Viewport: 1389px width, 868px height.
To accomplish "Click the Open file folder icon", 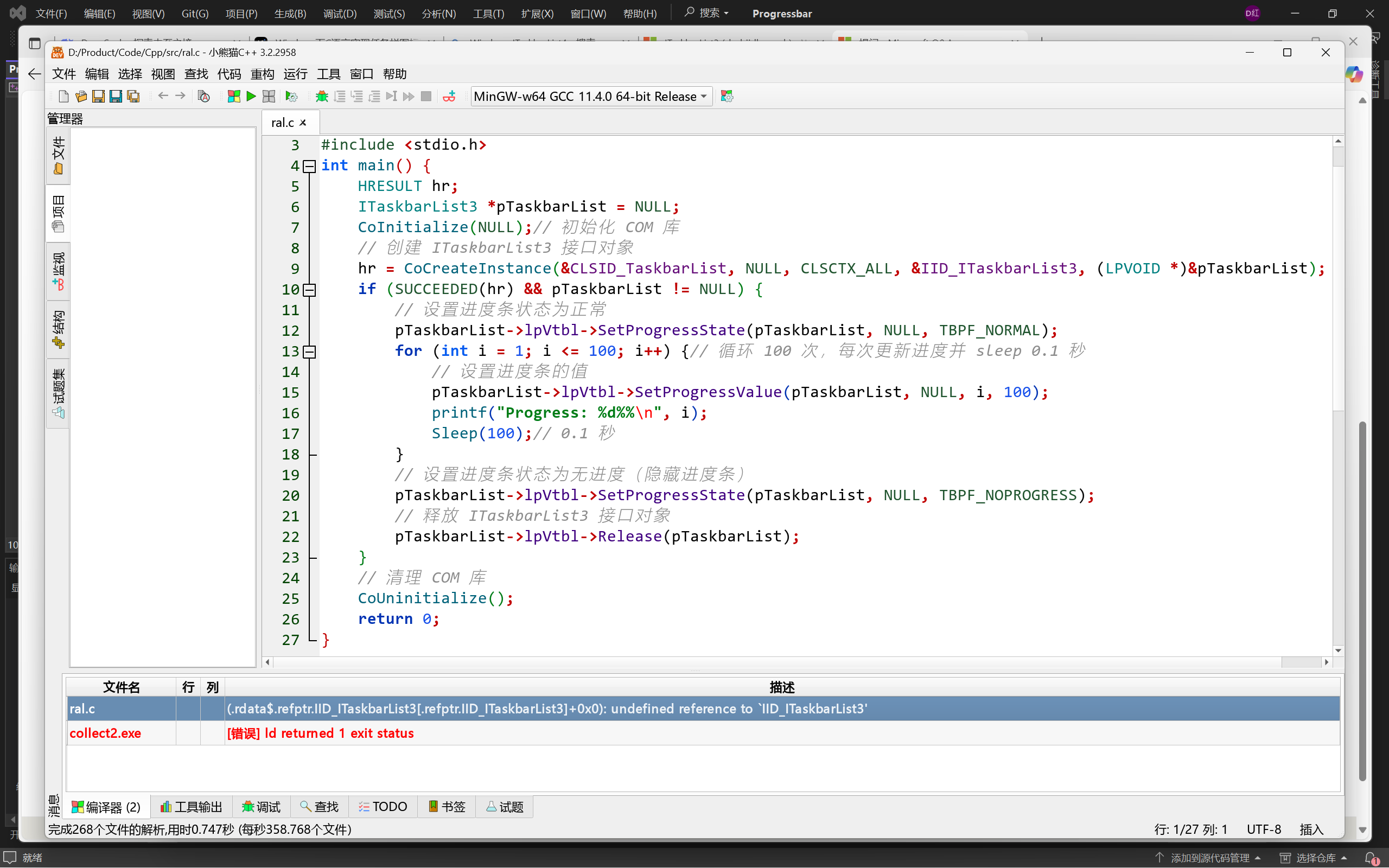I will click(81, 97).
